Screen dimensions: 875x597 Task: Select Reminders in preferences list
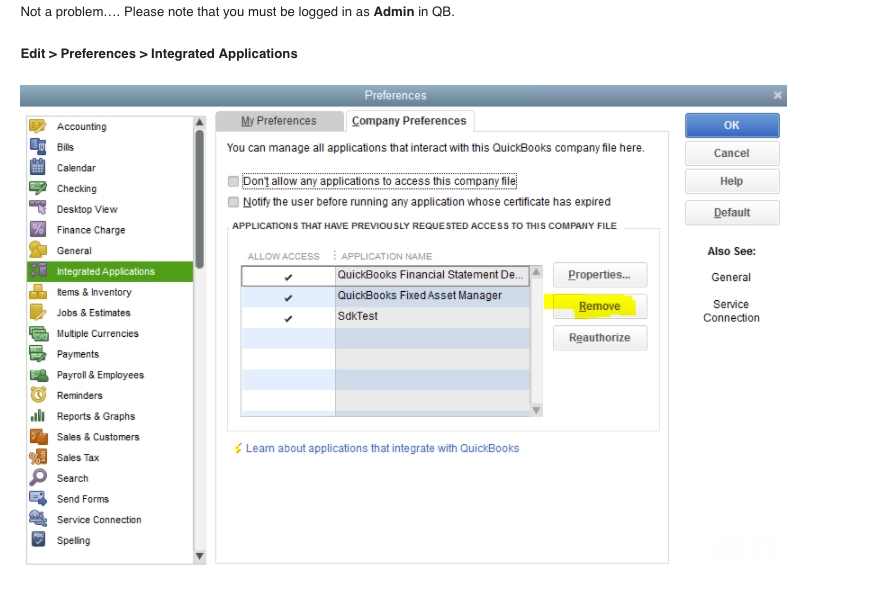(x=110, y=395)
